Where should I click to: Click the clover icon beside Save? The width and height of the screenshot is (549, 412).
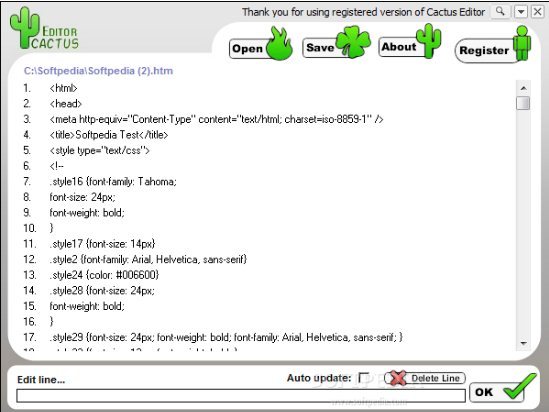(353, 42)
